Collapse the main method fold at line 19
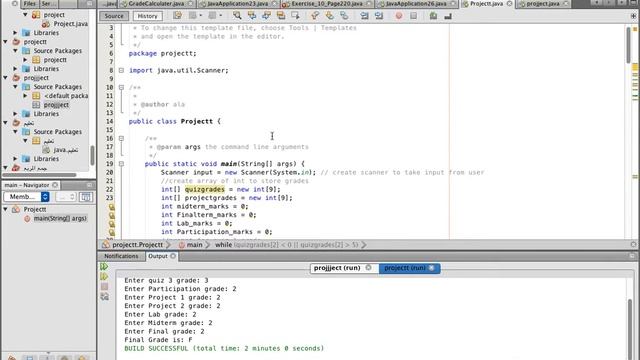 point(121,164)
